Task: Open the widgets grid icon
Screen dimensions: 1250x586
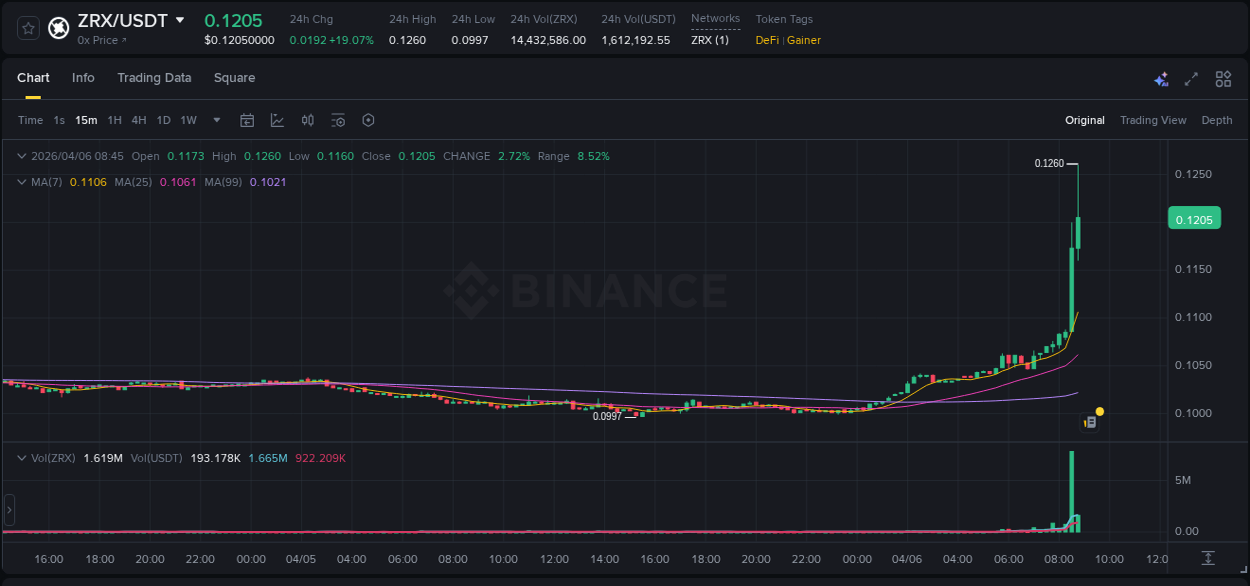Action: point(1223,78)
